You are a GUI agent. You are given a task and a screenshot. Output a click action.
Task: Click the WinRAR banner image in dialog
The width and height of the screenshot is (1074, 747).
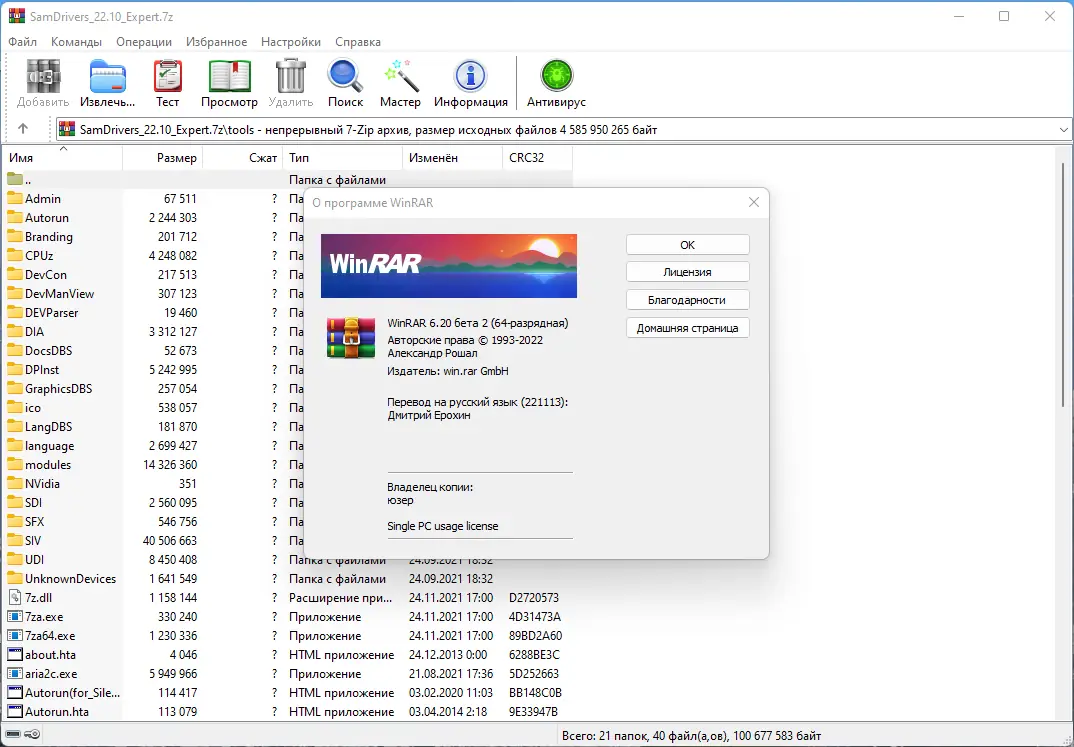click(449, 266)
